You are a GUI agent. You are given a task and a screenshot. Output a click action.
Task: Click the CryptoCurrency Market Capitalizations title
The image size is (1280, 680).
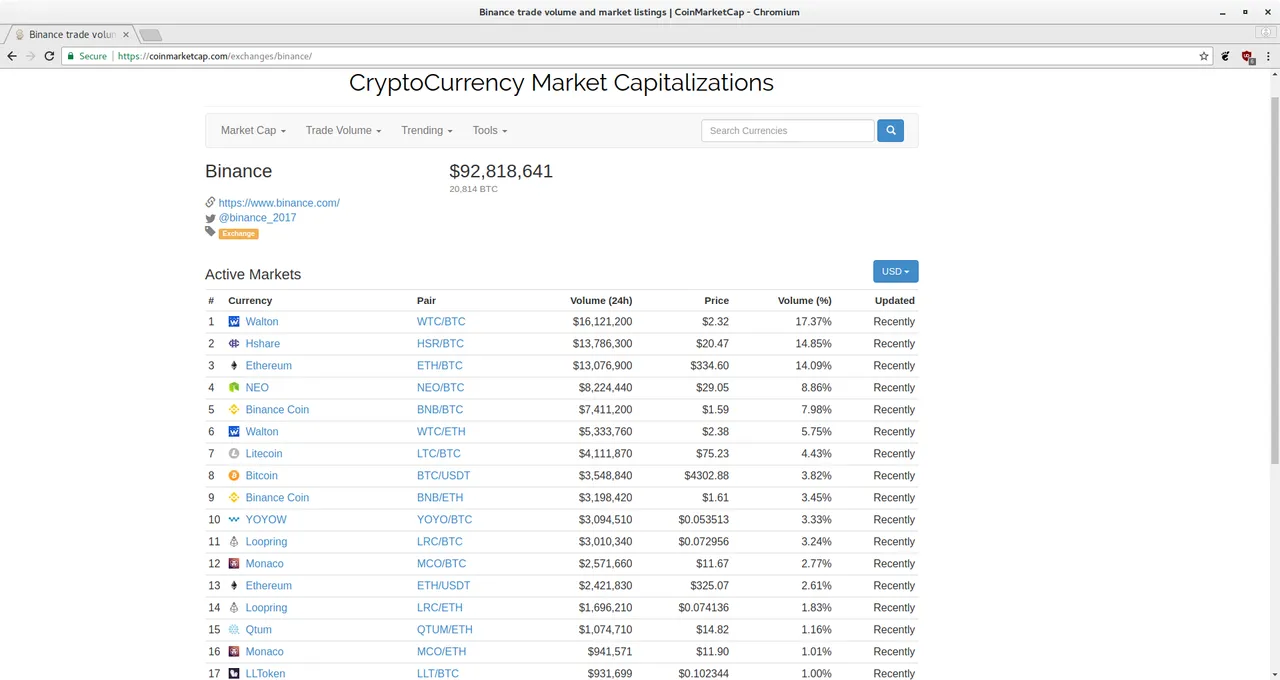(x=561, y=83)
